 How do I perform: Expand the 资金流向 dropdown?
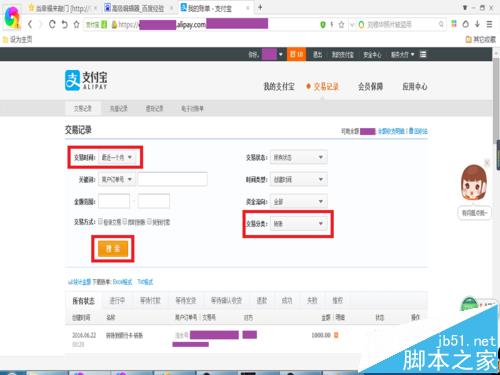point(299,201)
